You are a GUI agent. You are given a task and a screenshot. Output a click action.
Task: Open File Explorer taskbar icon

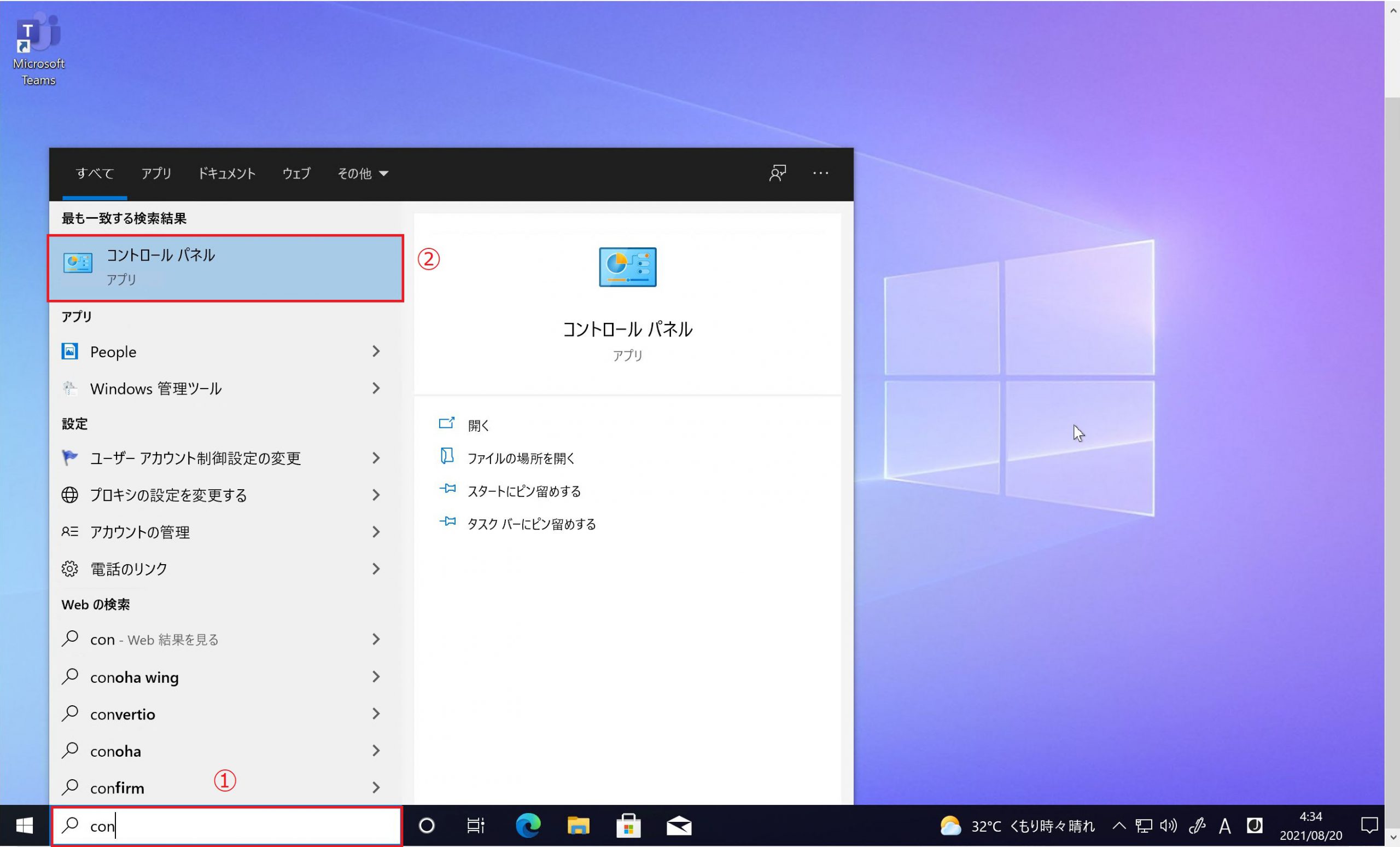click(578, 826)
